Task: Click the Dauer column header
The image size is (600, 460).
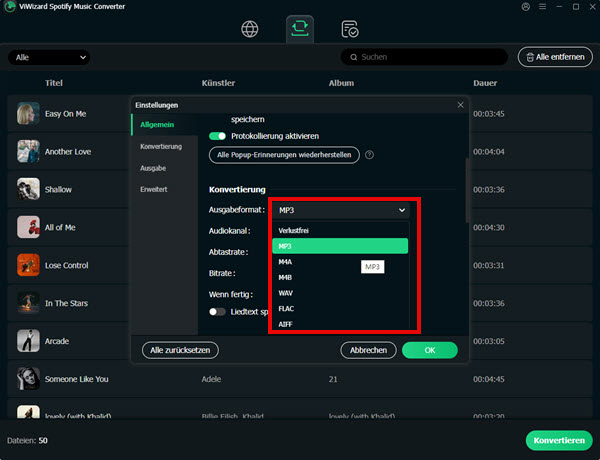Action: tap(485, 83)
